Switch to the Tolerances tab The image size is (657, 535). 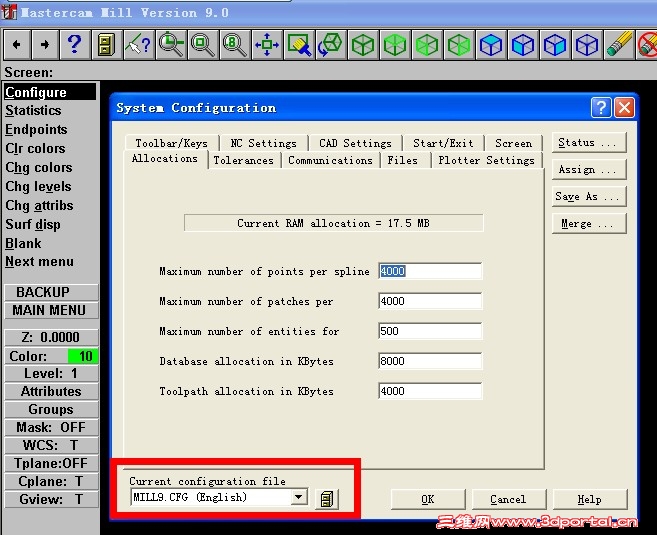(243, 160)
